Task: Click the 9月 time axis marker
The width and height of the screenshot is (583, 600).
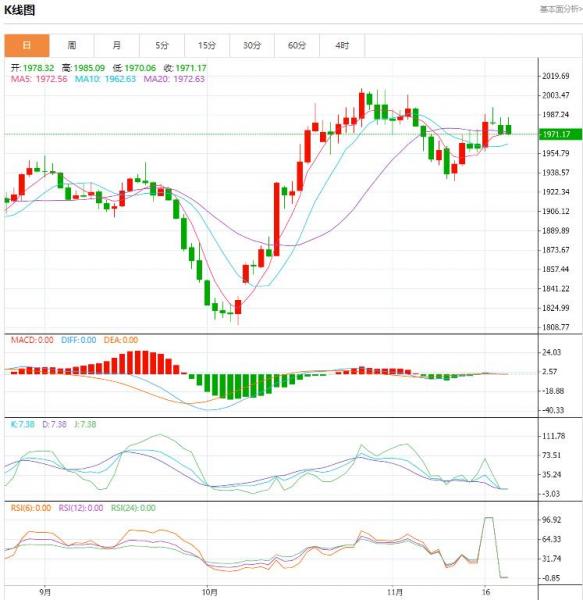Action: point(45,592)
